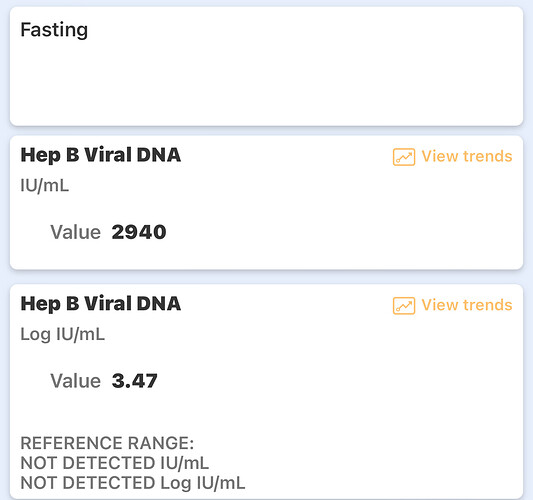Select Hep B Viral DNA title above Log IU/mL
Viewport: 533px width, 500px height.
[x=101, y=304]
